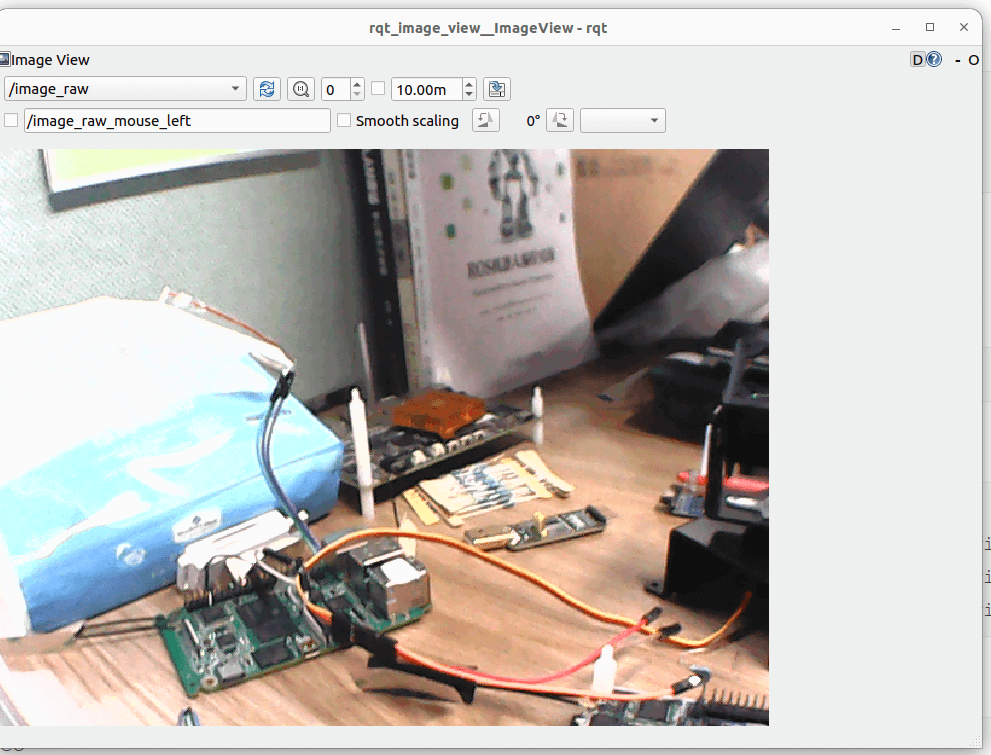
Task: Click the dash button in plugin header
Action: (957, 60)
